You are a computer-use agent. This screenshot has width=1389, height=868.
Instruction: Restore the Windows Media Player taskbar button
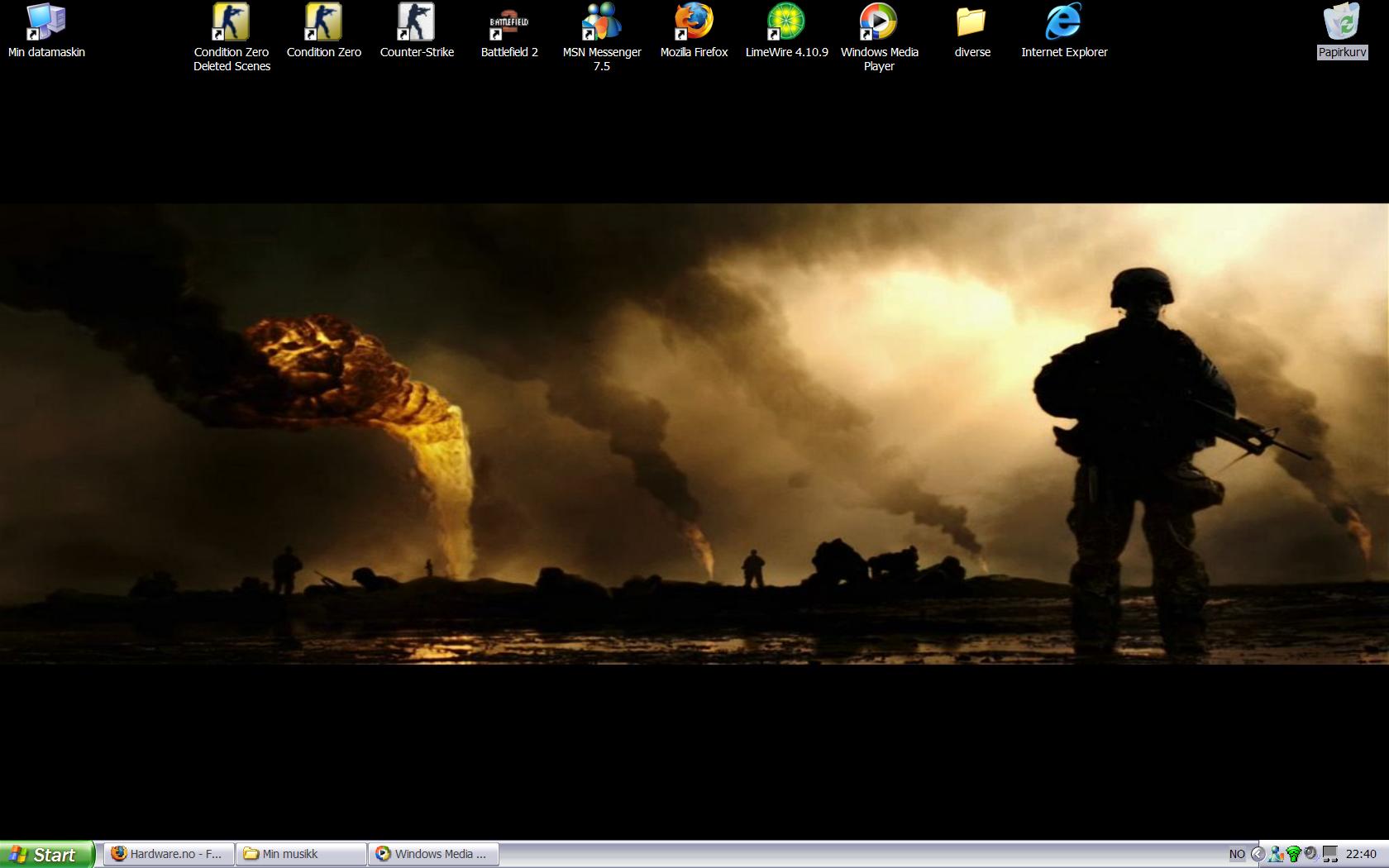tap(434, 854)
